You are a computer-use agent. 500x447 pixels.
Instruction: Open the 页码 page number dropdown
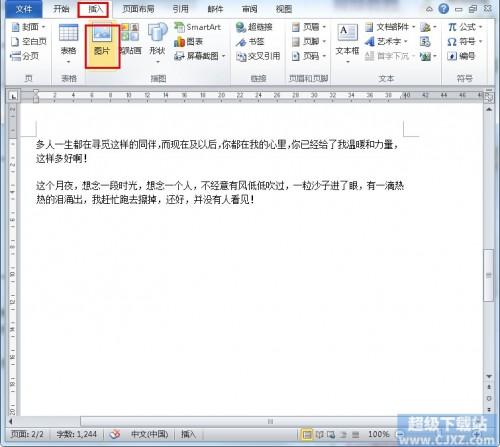[x=309, y=56]
